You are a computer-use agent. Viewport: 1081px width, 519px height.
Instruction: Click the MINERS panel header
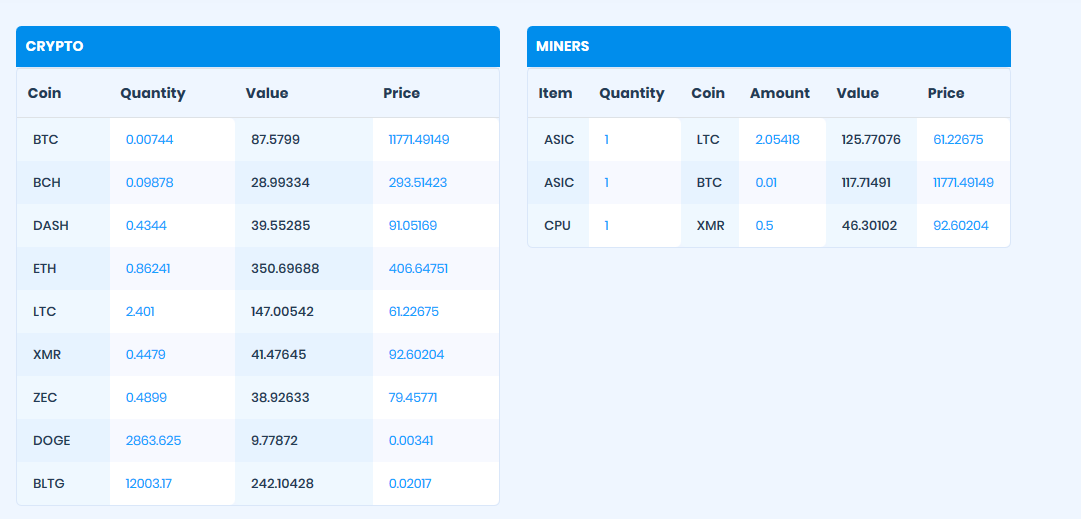(768, 46)
